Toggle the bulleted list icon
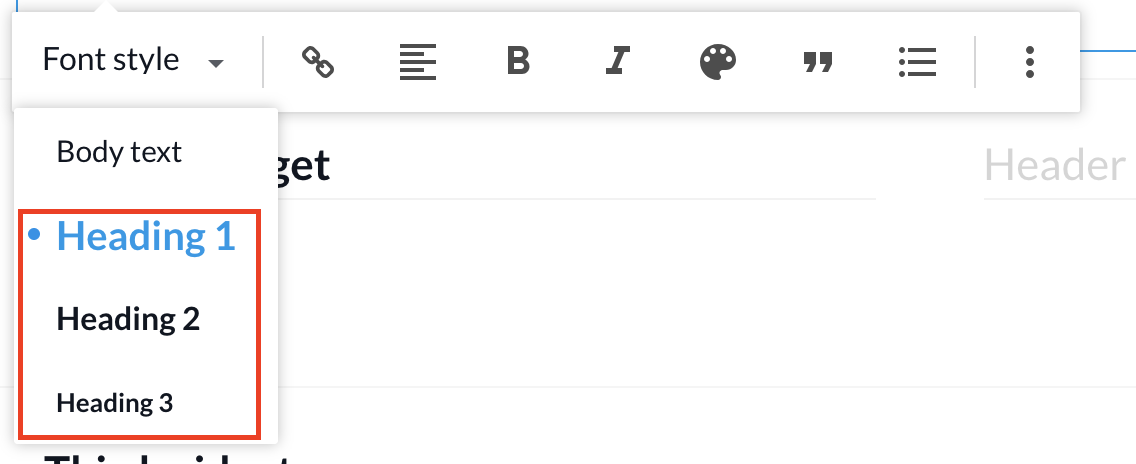The width and height of the screenshot is (1136, 464). [917, 63]
